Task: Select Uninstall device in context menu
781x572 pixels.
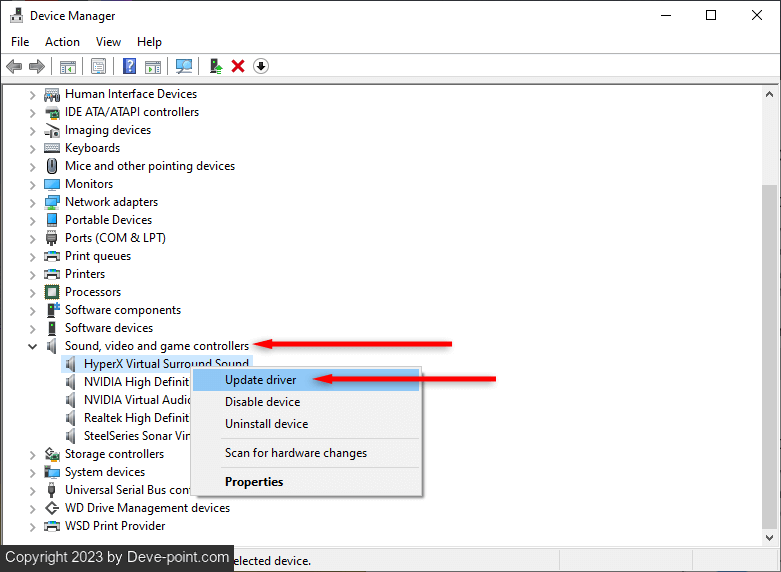Action: [266, 424]
